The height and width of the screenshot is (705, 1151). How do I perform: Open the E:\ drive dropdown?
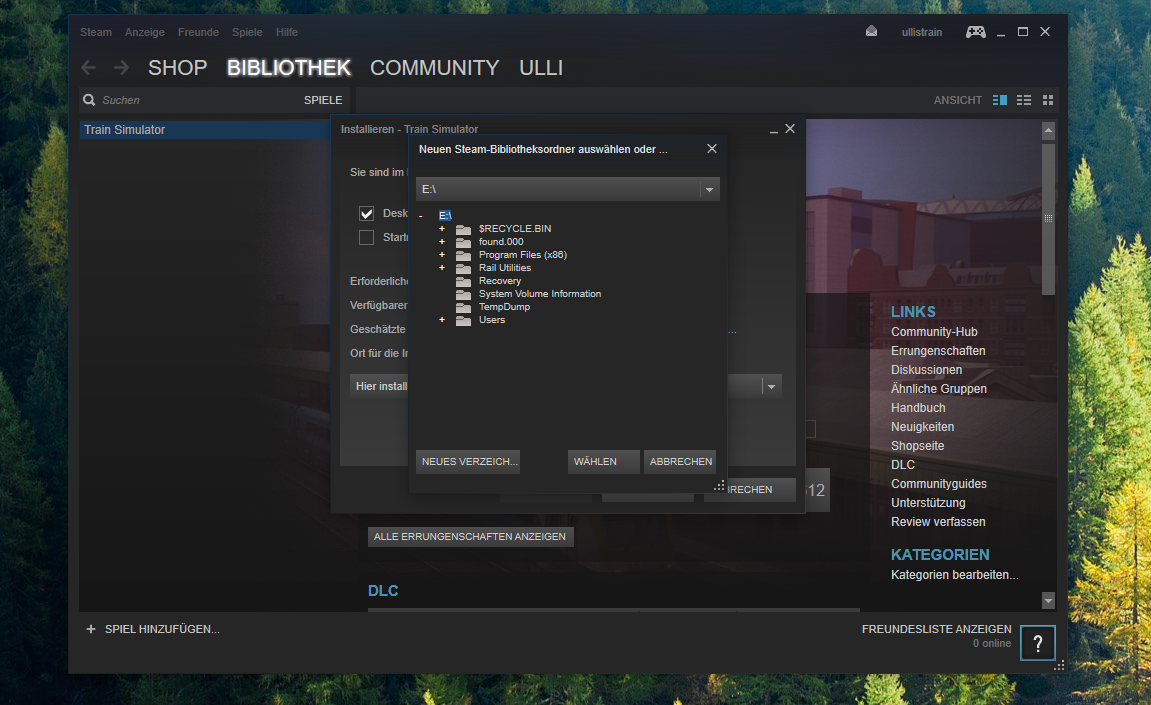[x=709, y=189]
